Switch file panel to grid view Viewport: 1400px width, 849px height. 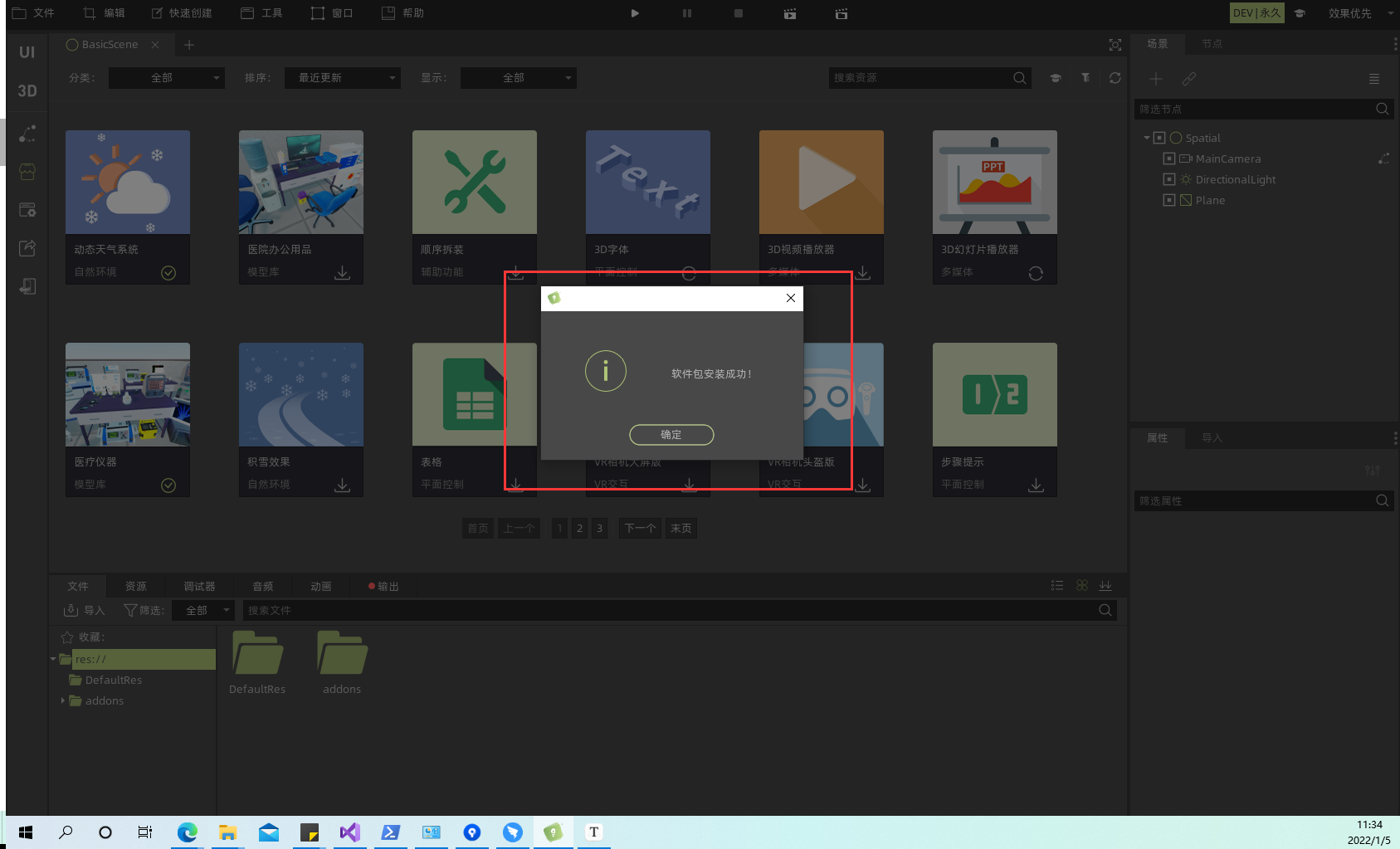pyautogui.click(x=1082, y=586)
